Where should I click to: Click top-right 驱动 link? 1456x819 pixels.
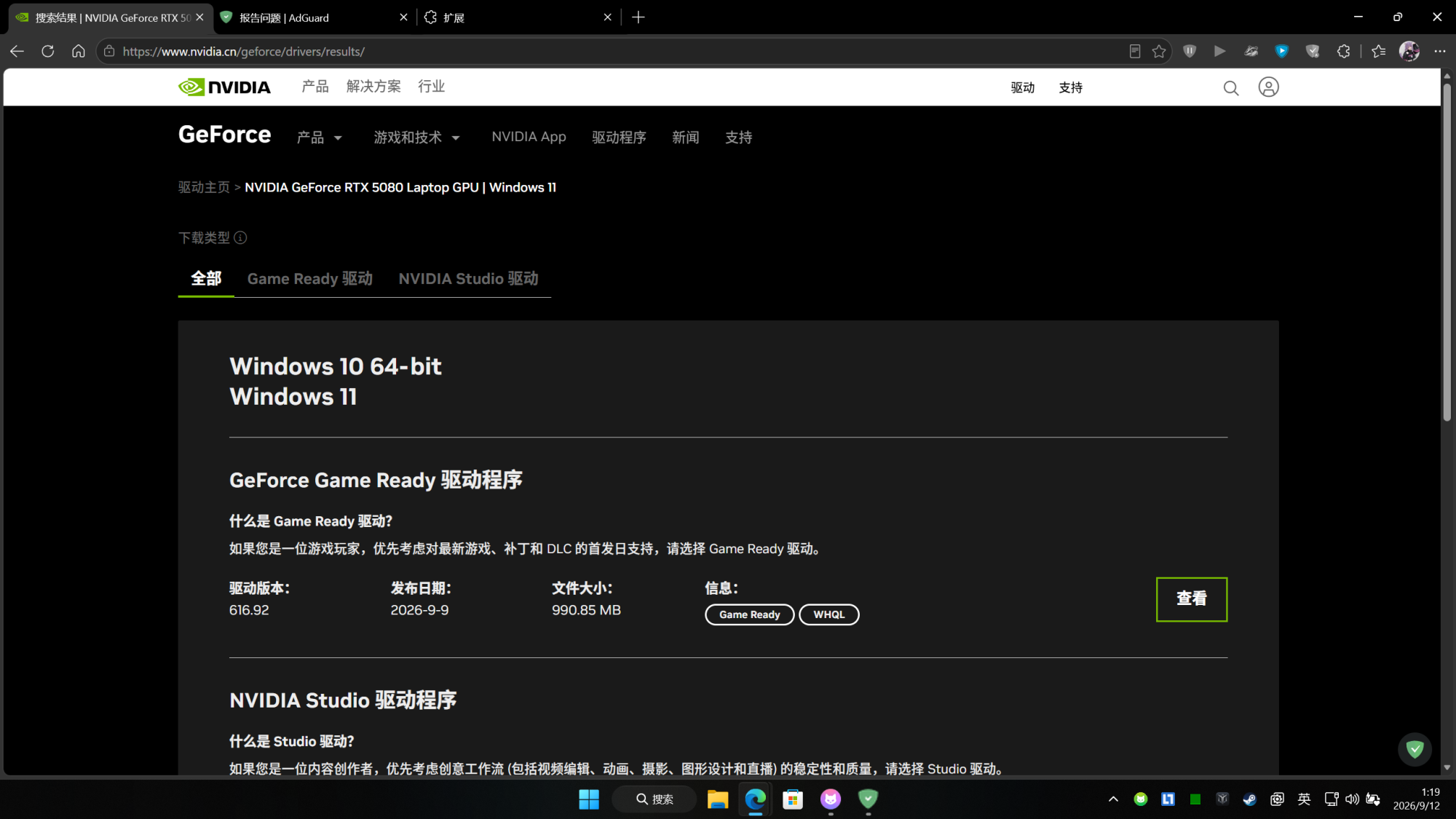1023,87
